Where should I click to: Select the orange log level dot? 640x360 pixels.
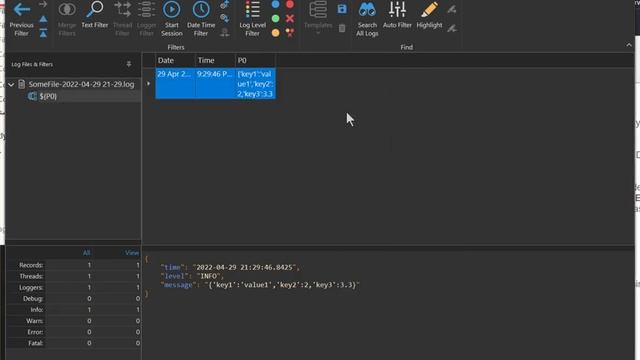coord(276,33)
